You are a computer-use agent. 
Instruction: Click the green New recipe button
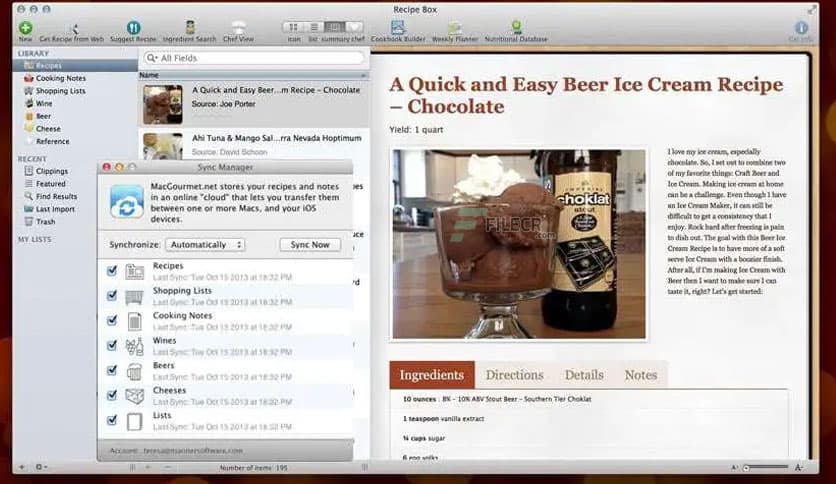tap(25, 27)
